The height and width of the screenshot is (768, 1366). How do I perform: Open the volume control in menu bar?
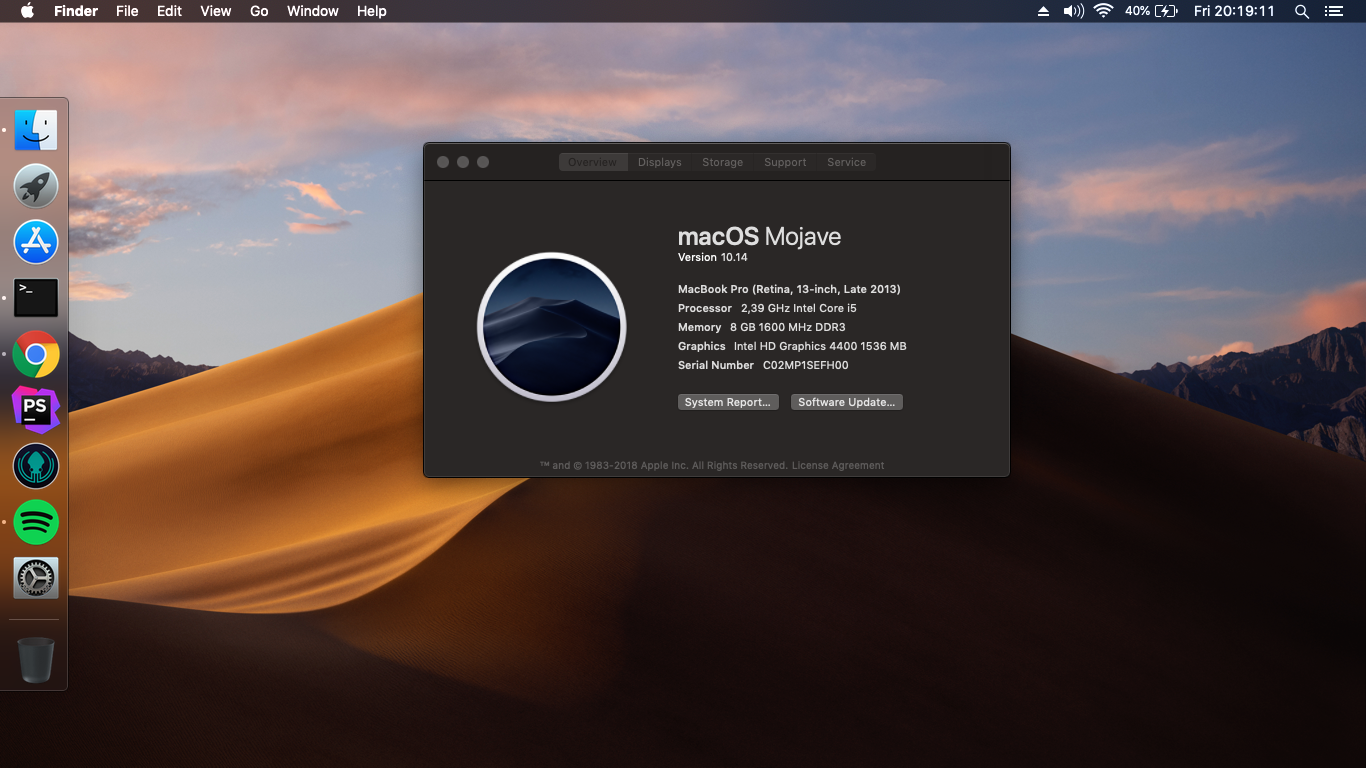pos(1074,11)
